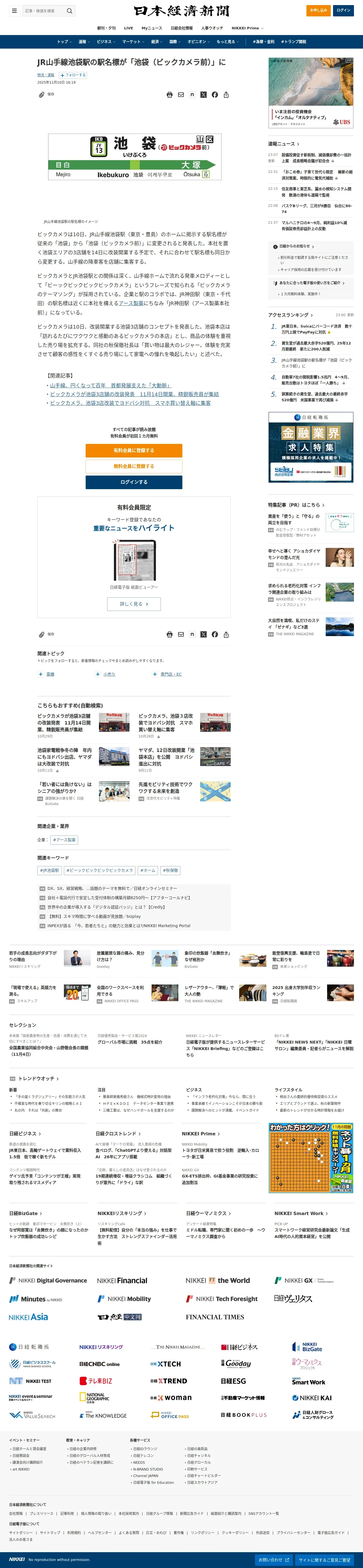
Task: Open the 金融業界 求人特集 banner ad
Action: tap(311, 447)
